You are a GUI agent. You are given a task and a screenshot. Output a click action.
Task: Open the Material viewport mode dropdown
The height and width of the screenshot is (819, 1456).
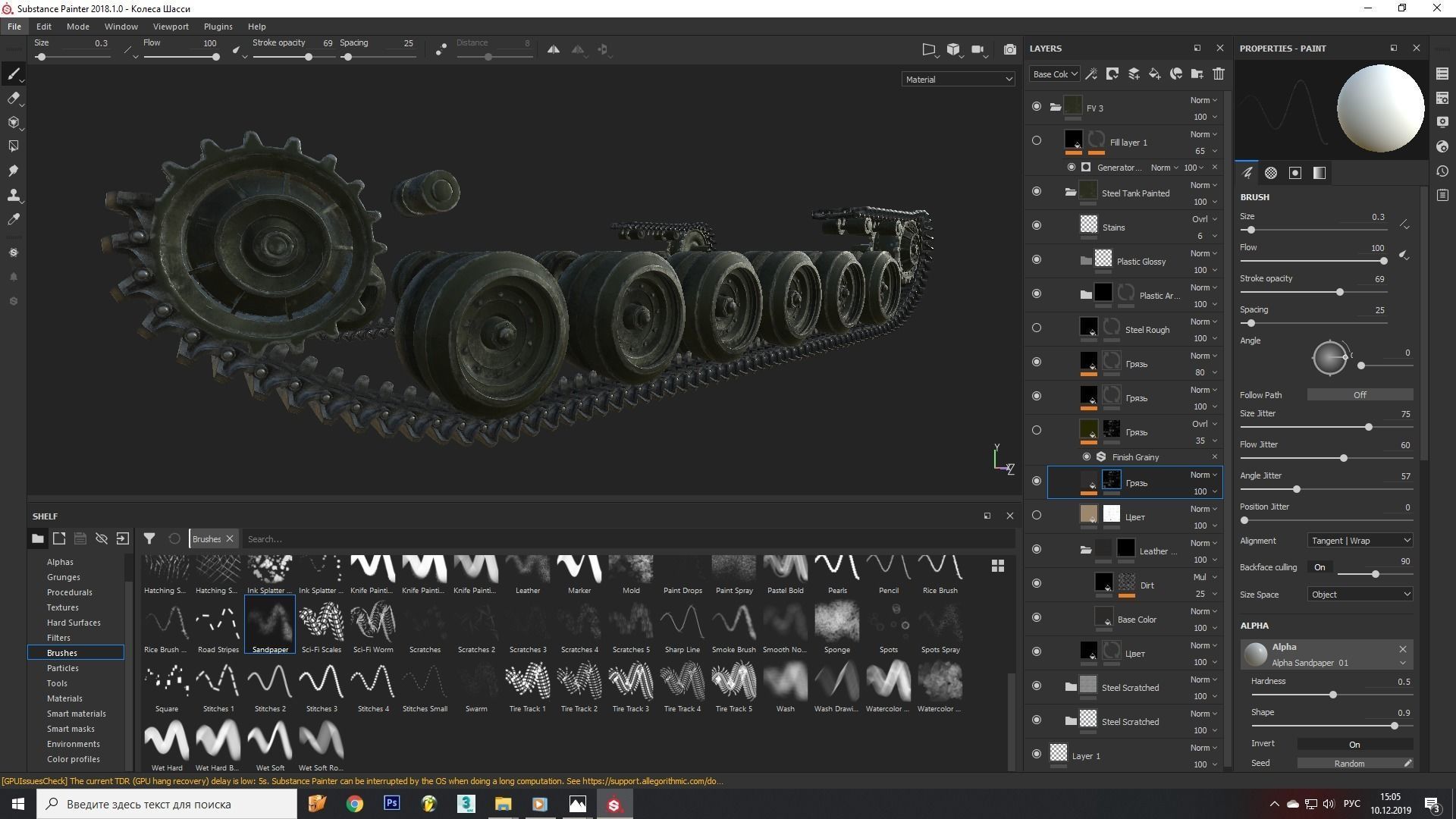[958, 79]
